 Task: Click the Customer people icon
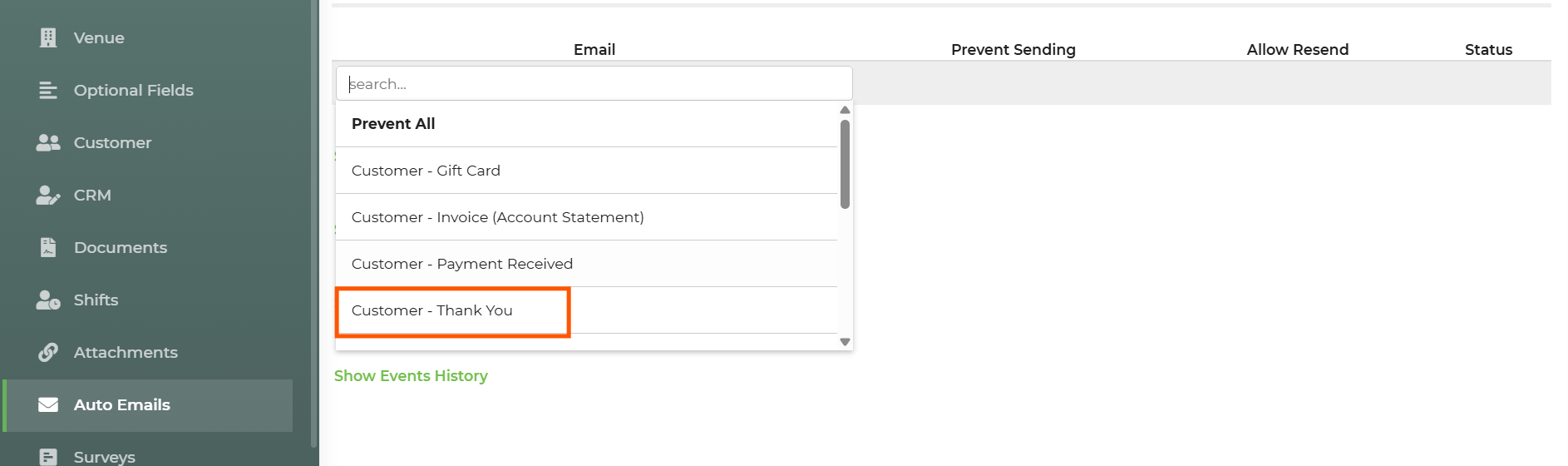click(48, 142)
